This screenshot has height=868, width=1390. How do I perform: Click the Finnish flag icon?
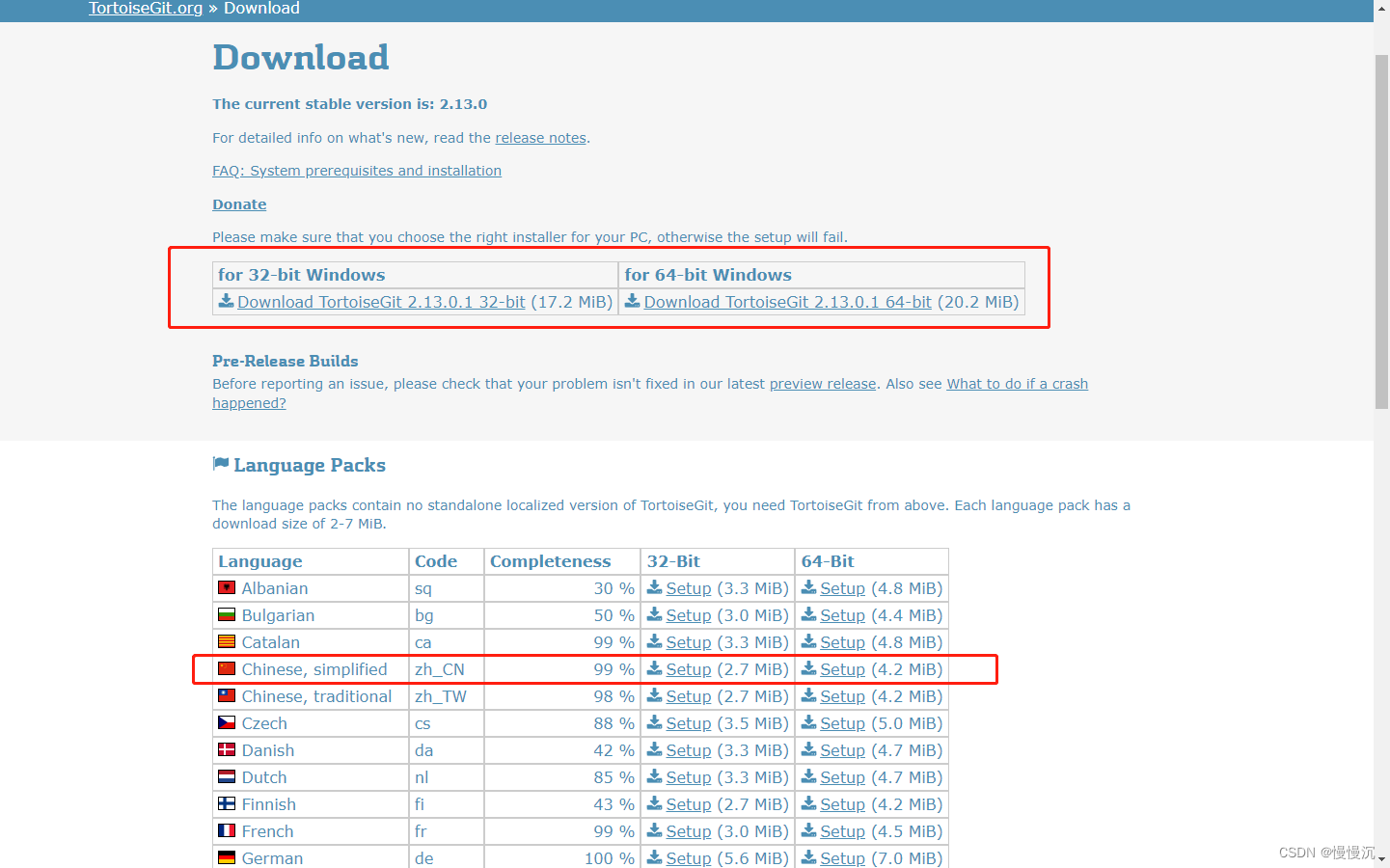click(x=227, y=803)
